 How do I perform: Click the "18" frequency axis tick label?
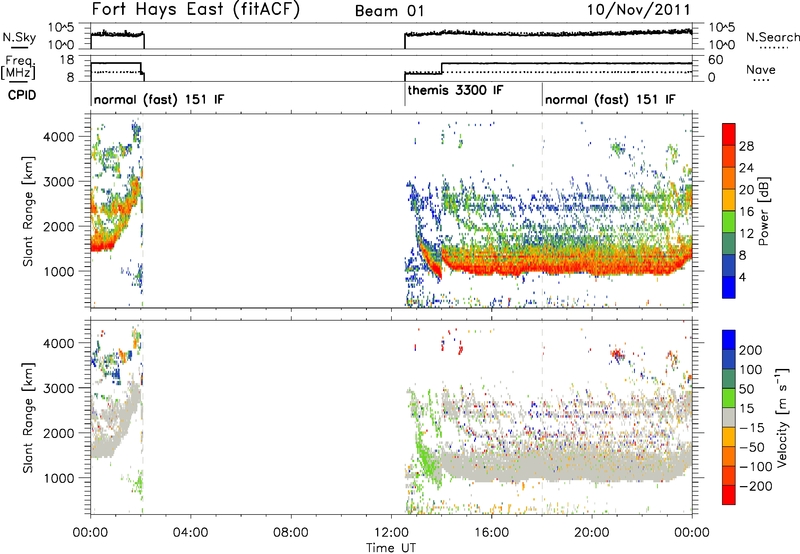[x=67, y=60]
